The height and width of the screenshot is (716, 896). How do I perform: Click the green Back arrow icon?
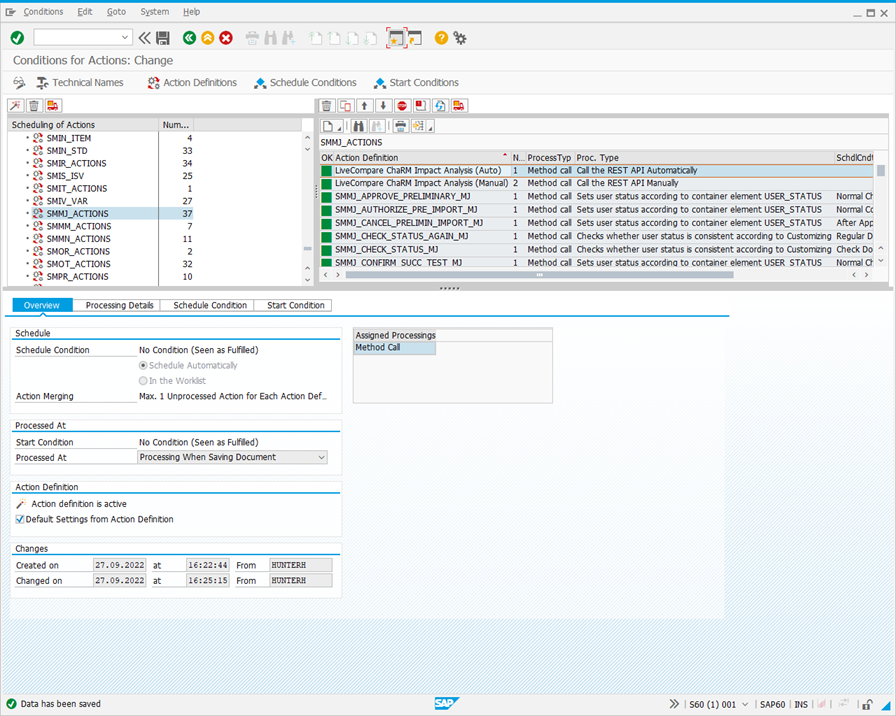click(x=189, y=38)
